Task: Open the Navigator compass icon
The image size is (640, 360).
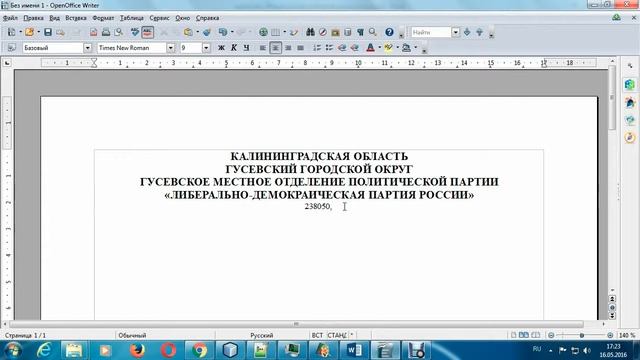Action: coord(323,32)
